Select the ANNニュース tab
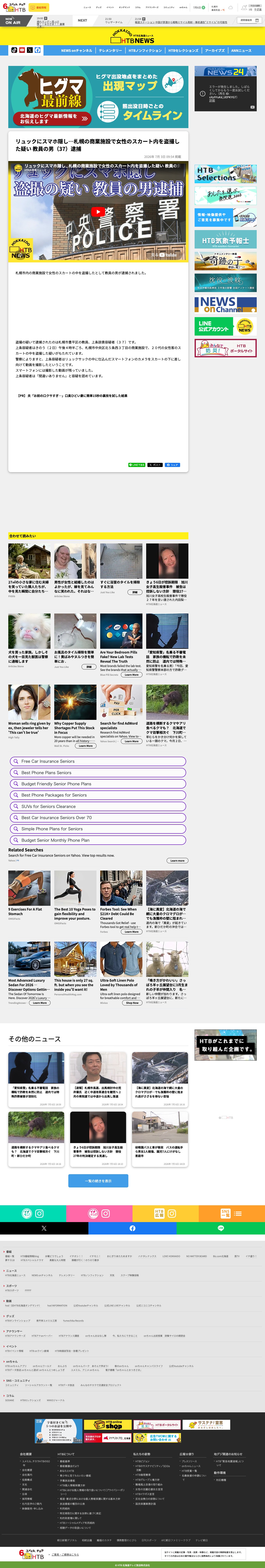Image resolution: width=265 pixels, height=1568 pixels. [241, 51]
